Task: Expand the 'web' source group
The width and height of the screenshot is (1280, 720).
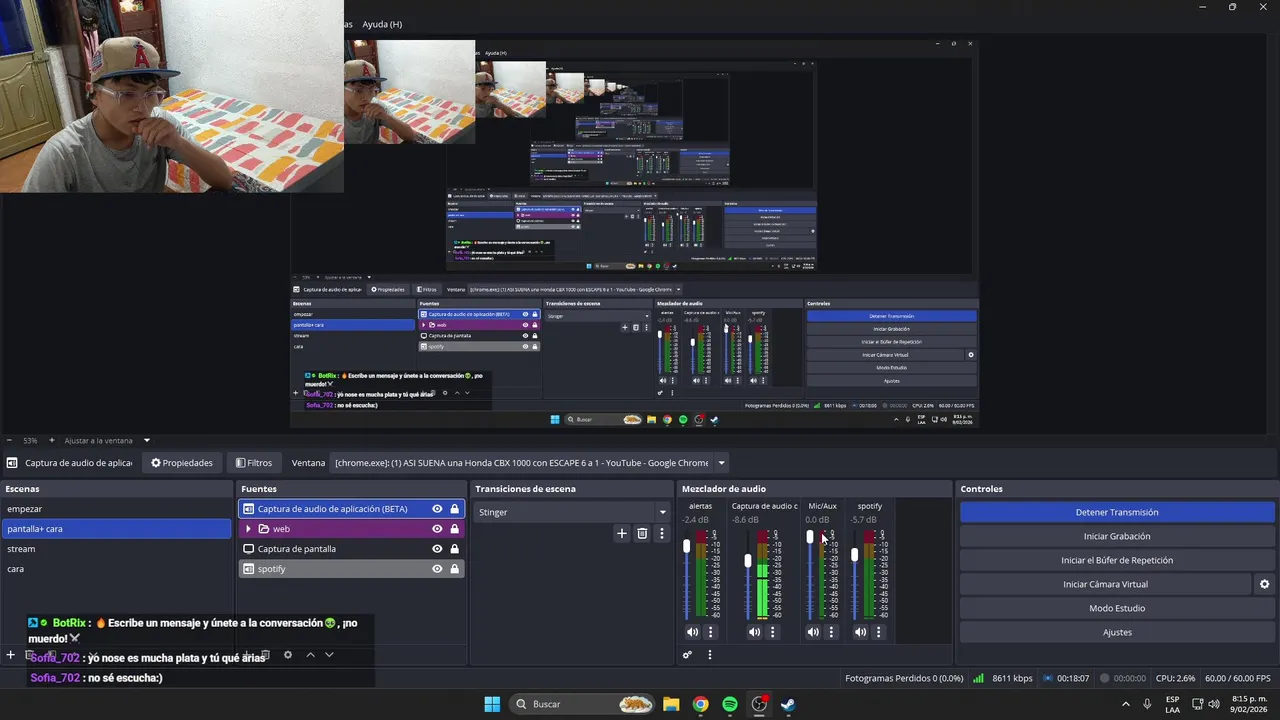Action: pos(248,529)
